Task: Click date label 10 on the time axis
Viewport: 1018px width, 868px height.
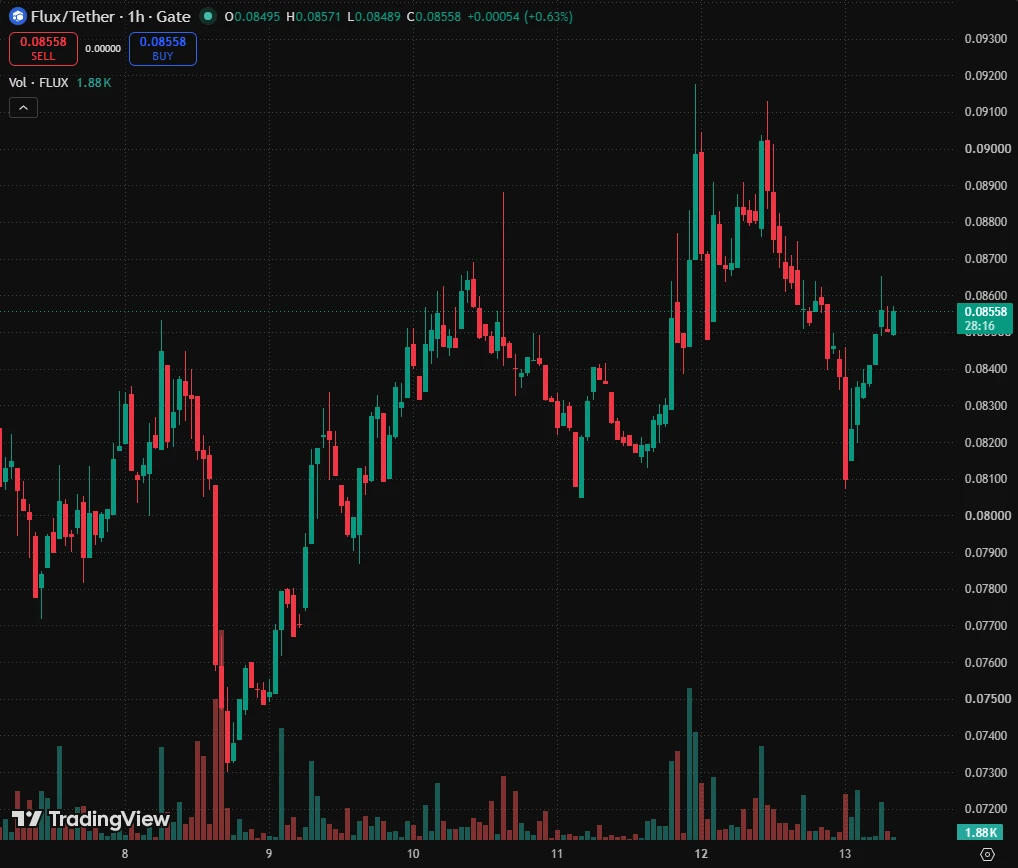Action: pyautogui.click(x=413, y=854)
